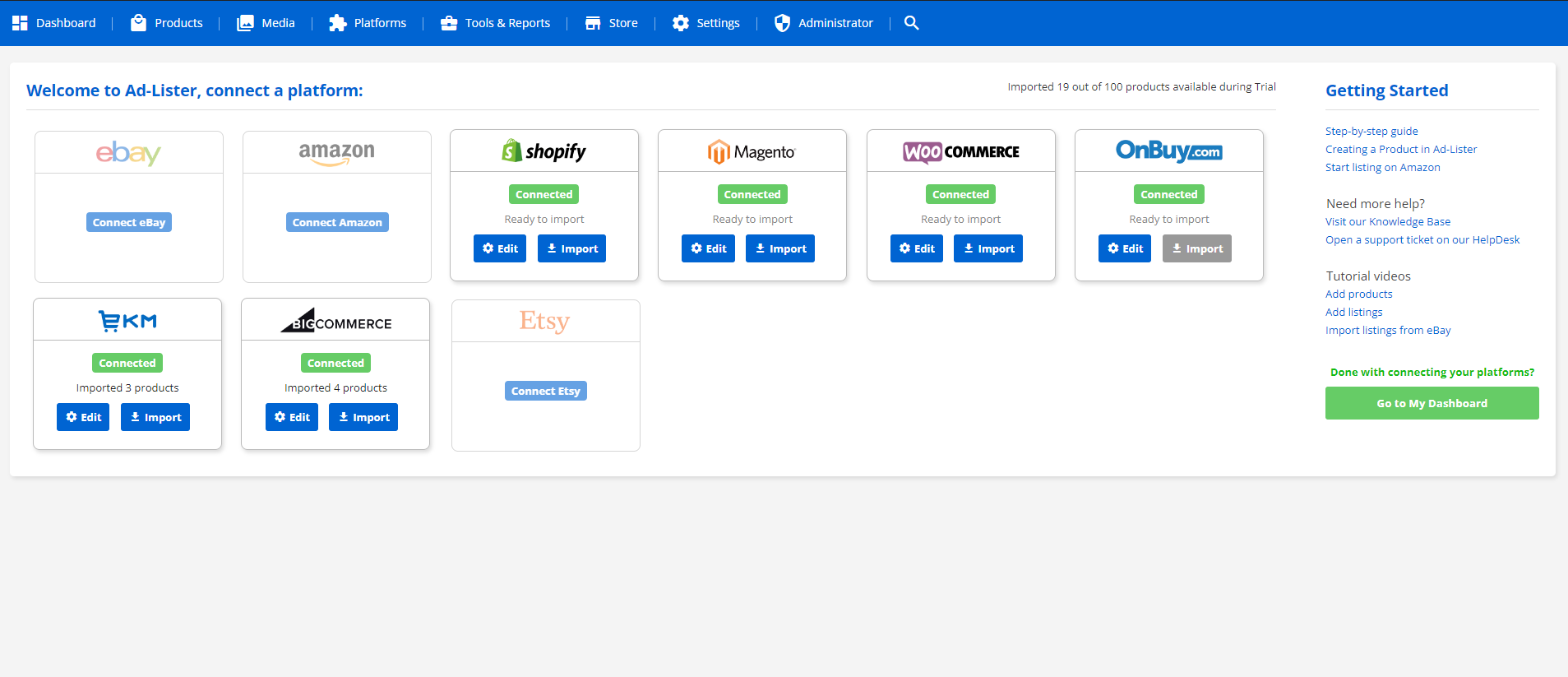The image size is (1568, 677).
Task: Click the OnBuy.com logo
Action: [1169, 151]
